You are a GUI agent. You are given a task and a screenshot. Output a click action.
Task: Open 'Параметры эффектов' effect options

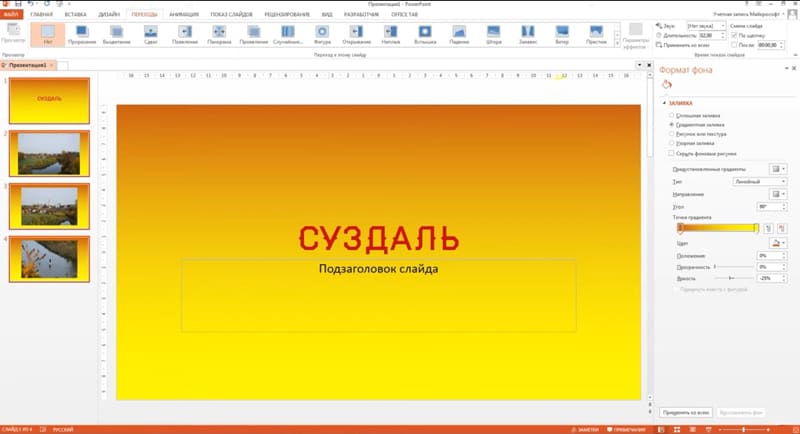tap(635, 36)
